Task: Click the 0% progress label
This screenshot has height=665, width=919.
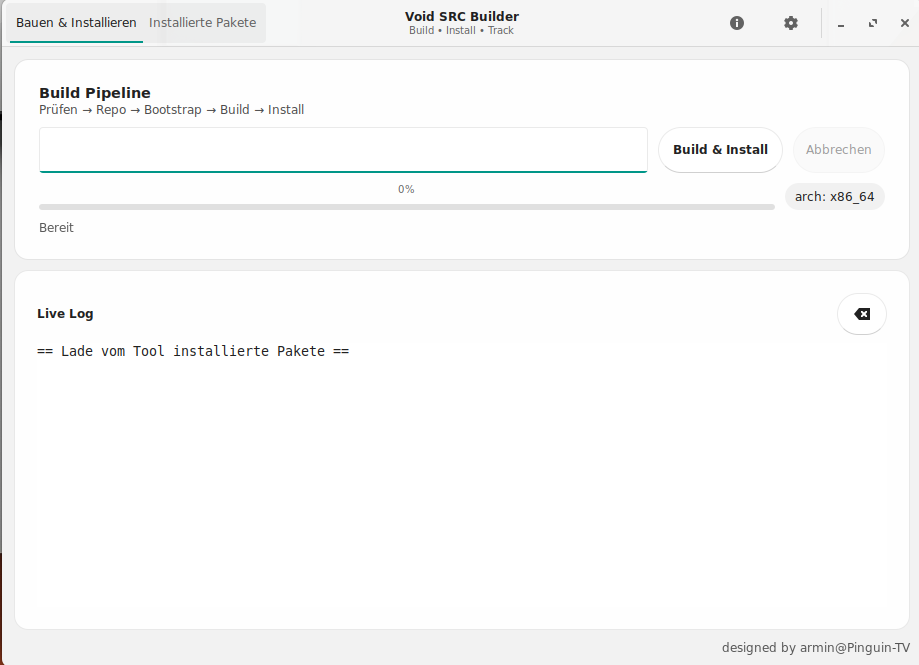Action: 406,189
